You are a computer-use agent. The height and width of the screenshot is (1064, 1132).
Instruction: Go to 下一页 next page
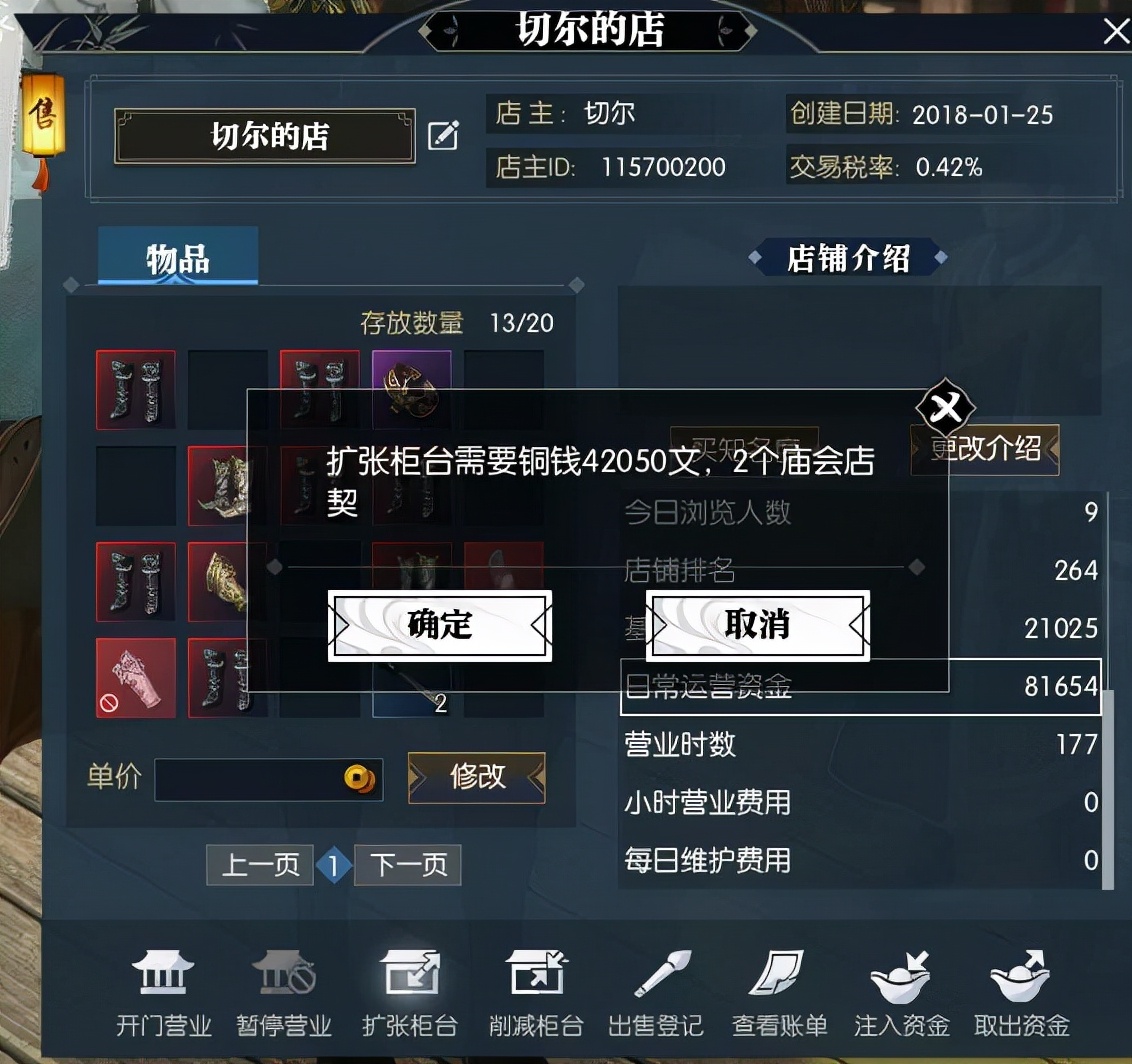pyautogui.click(x=408, y=865)
